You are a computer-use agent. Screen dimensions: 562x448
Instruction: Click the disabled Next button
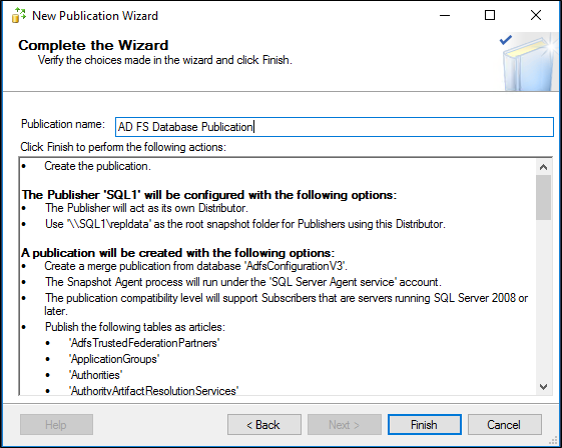pos(344,425)
